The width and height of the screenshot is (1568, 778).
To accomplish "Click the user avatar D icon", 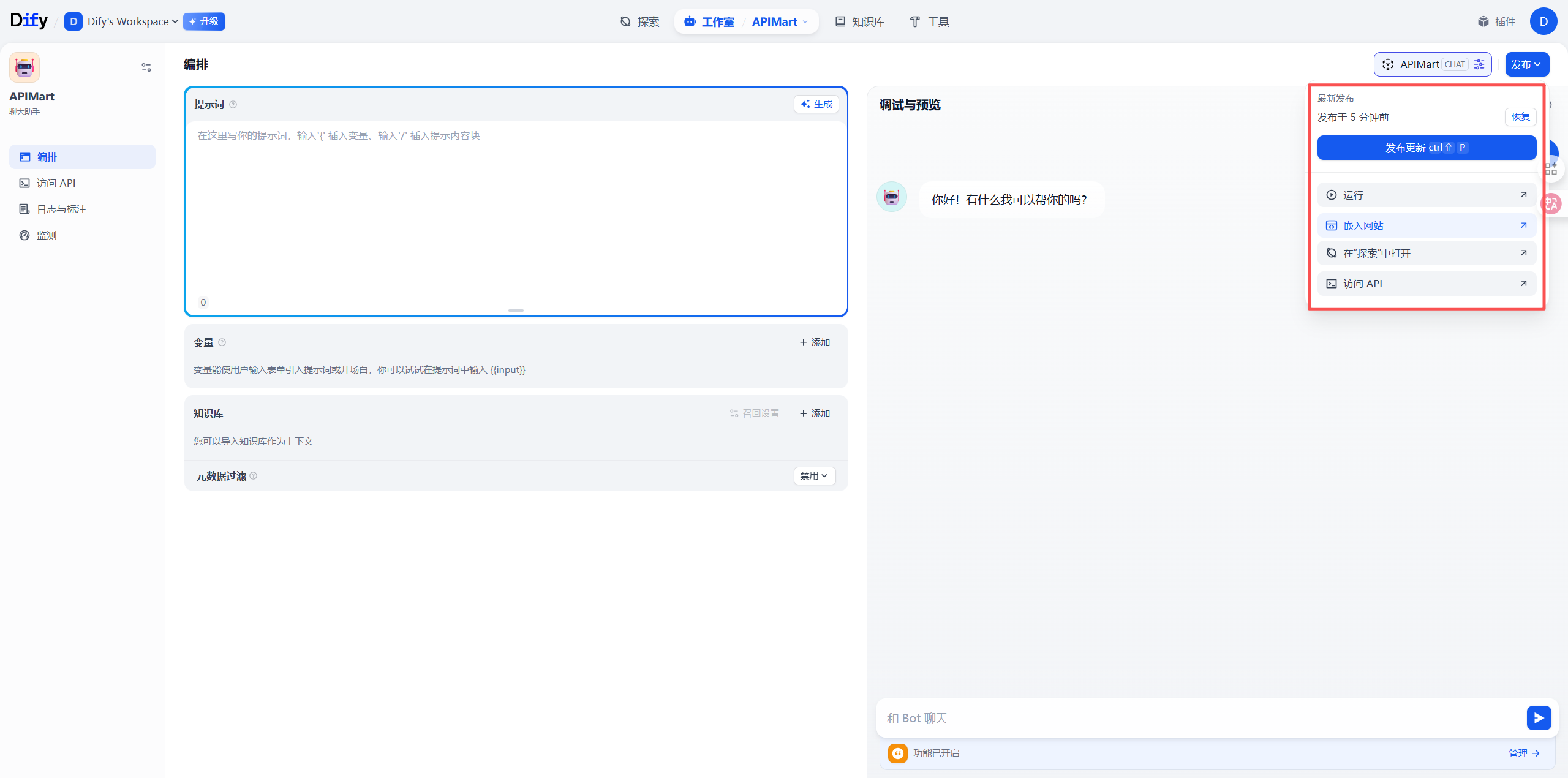I will [x=1543, y=21].
